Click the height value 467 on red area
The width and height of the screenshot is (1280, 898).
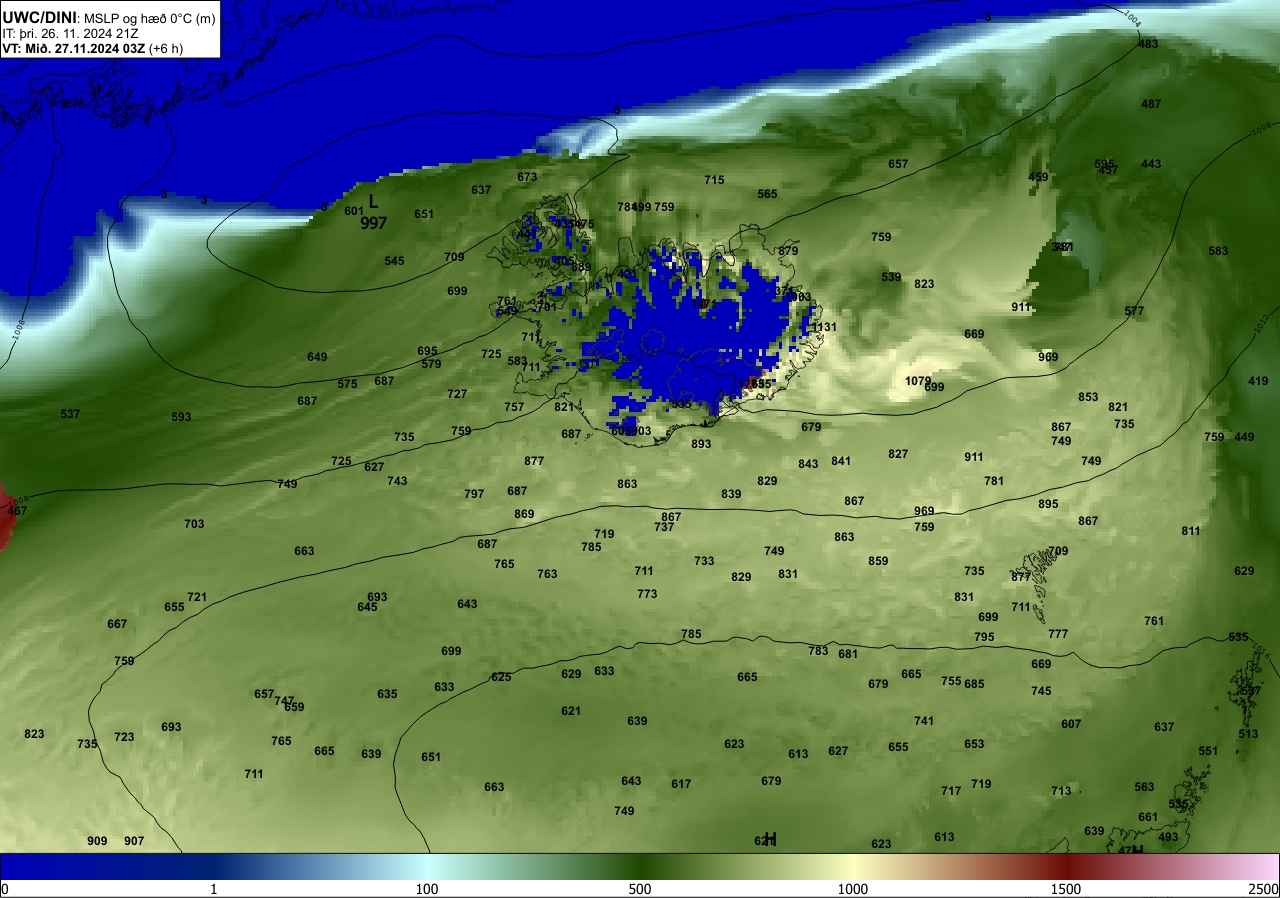[17, 511]
